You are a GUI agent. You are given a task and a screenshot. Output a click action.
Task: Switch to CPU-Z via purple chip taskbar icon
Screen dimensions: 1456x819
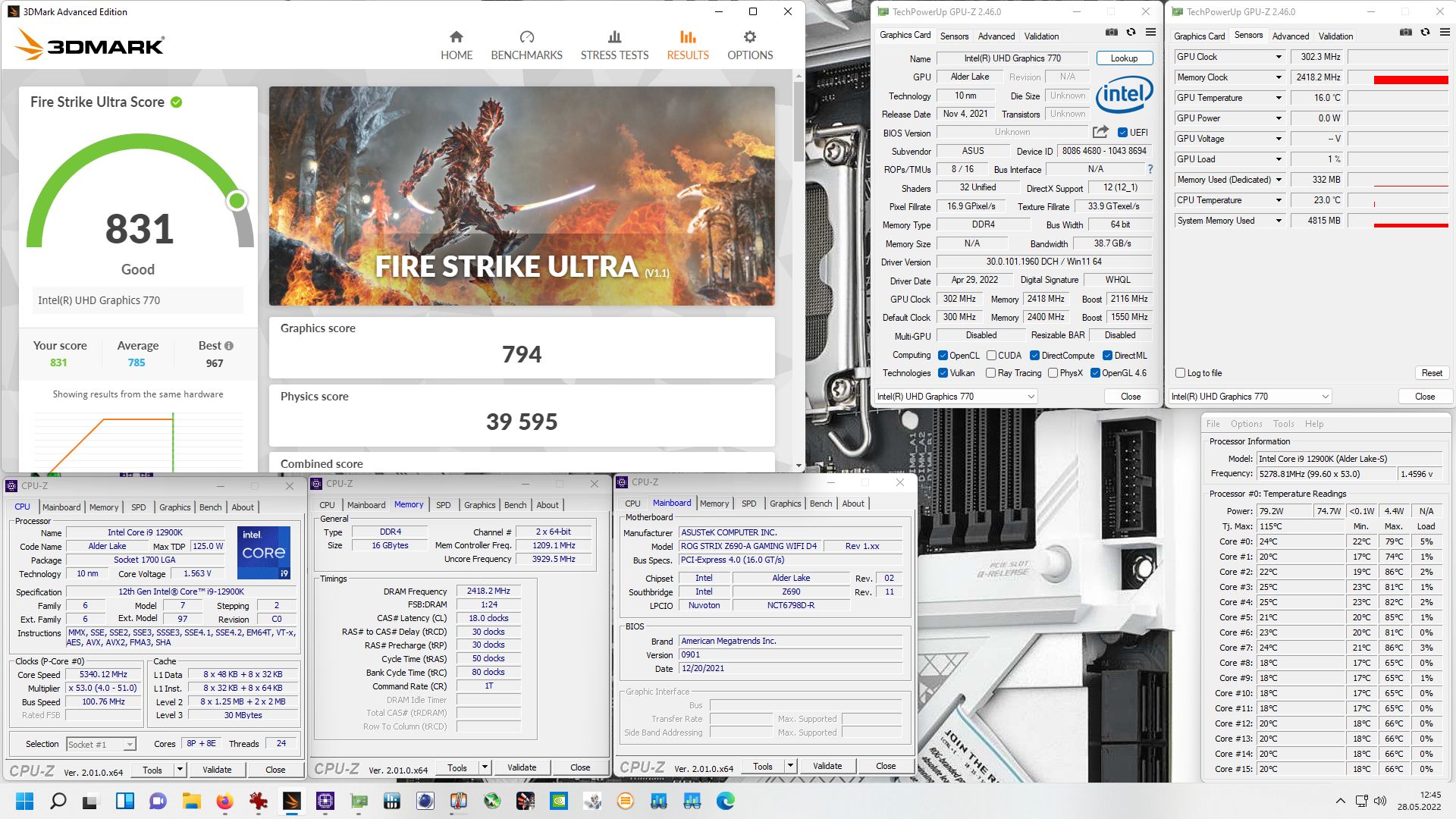(x=325, y=801)
